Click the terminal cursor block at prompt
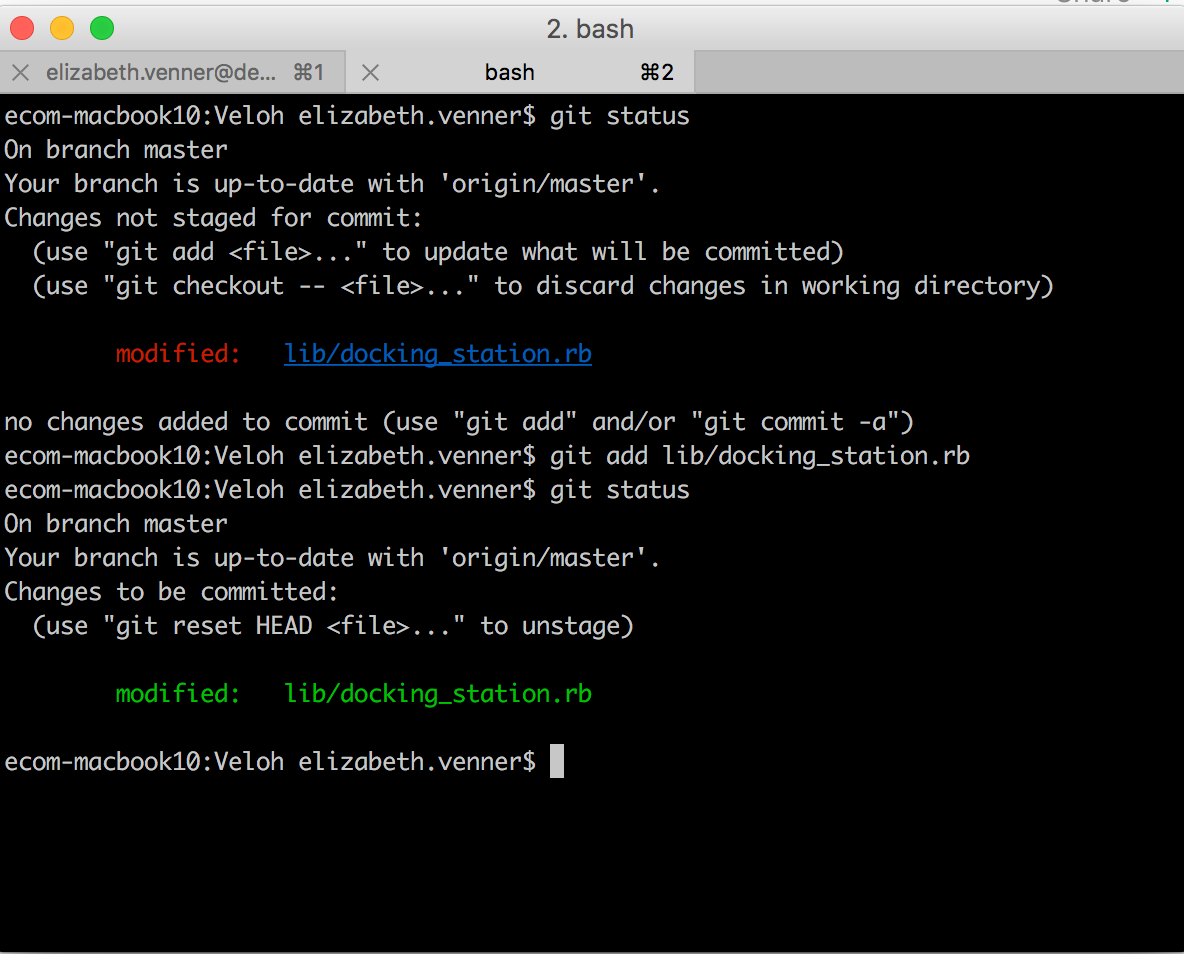 tap(557, 761)
